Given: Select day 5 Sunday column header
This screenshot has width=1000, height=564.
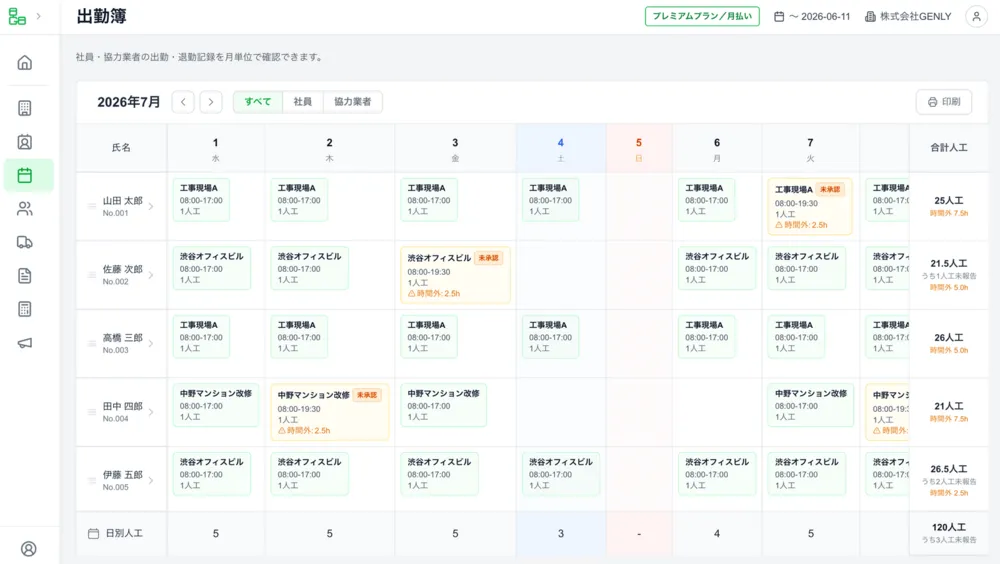Looking at the screenshot, I should pos(638,148).
